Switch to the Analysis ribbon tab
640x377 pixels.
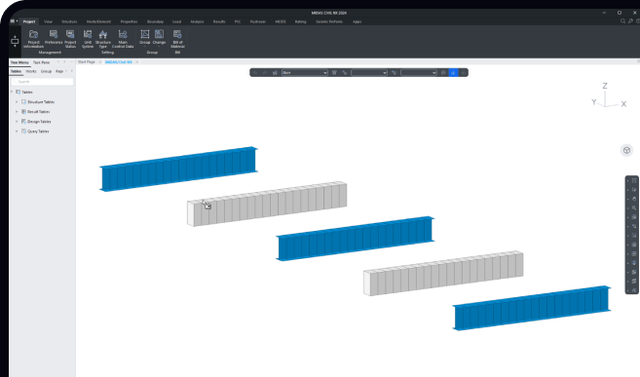(x=197, y=22)
